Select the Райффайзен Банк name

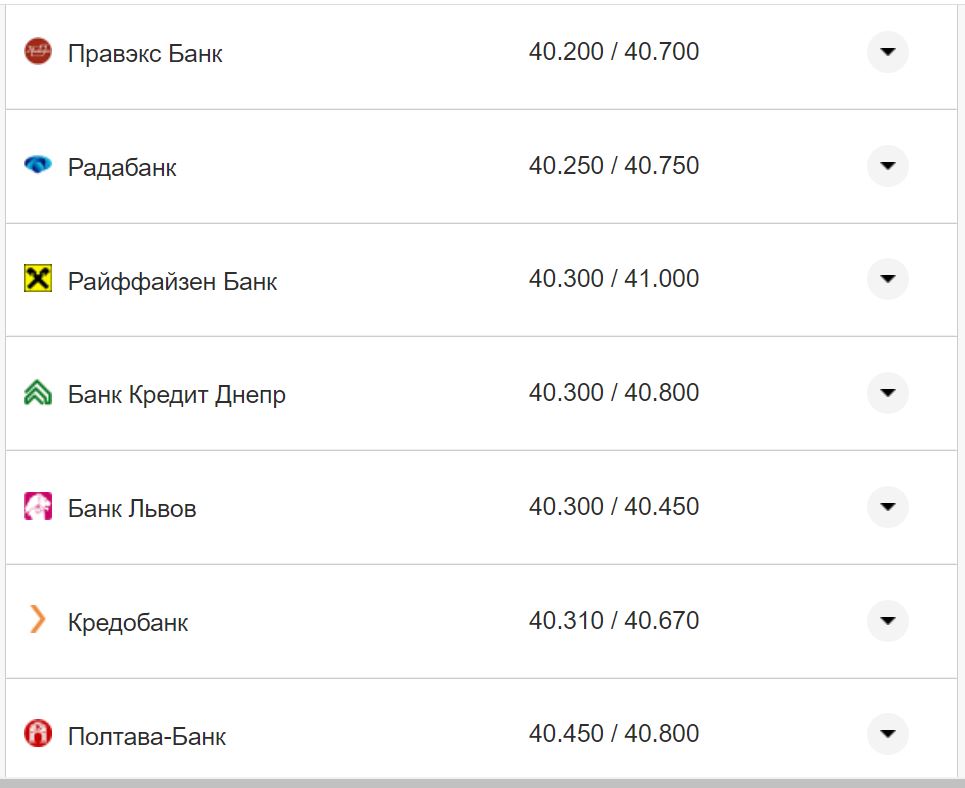[x=172, y=282]
